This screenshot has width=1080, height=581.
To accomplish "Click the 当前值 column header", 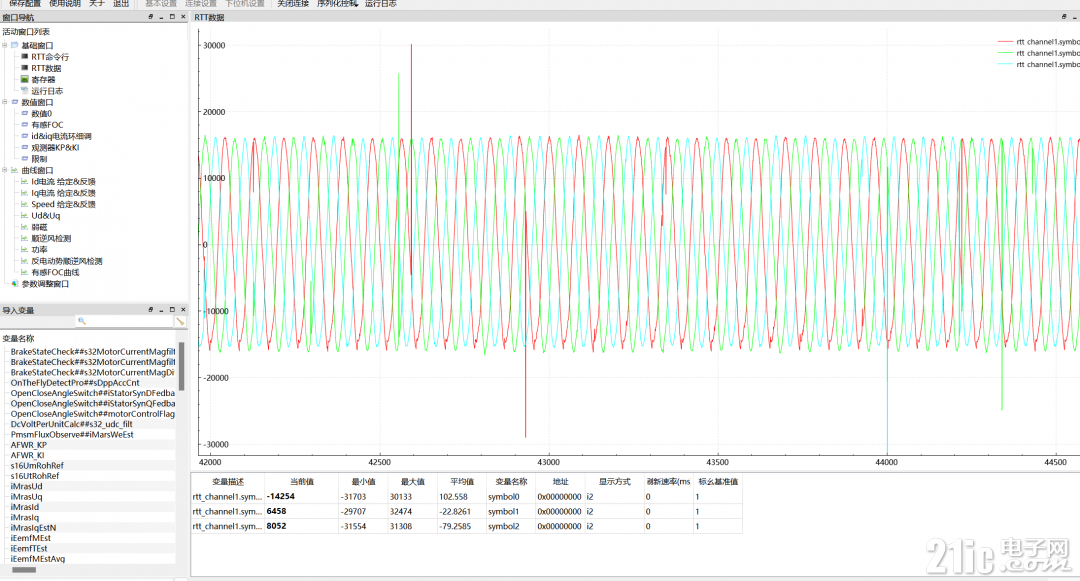I will tap(302, 482).
